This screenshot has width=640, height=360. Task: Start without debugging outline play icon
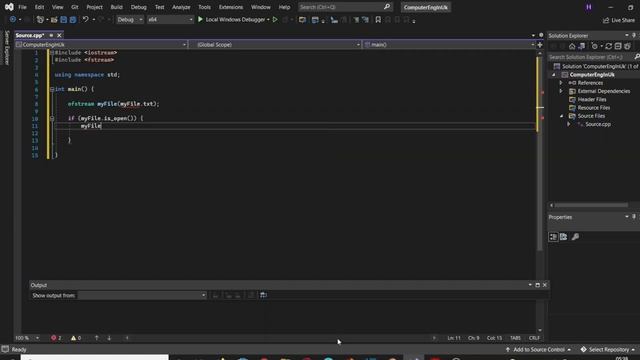pyautogui.click(x=275, y=20)
